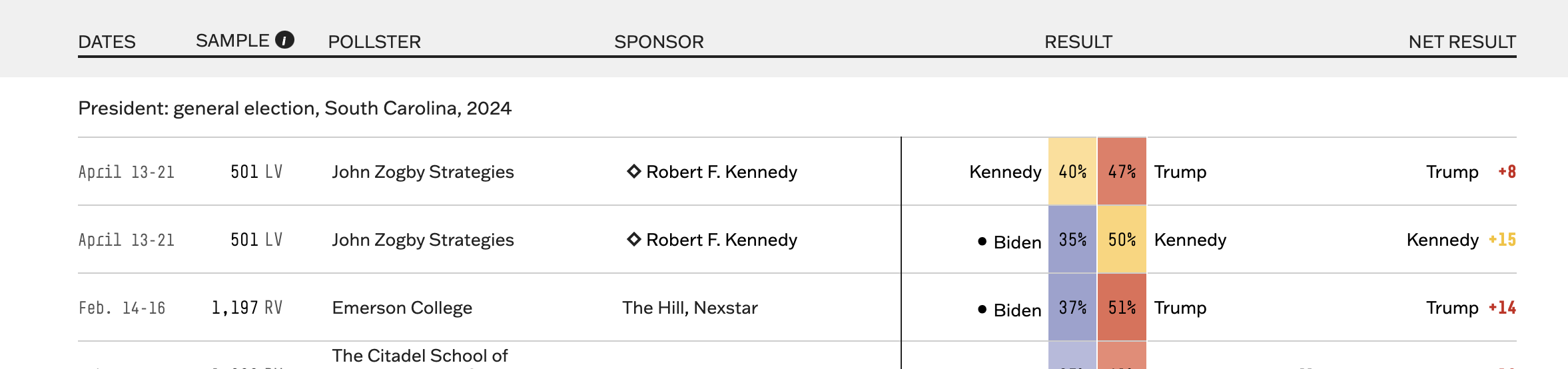
Task: Click Kennedy 50% yellow result cell
Action: click(x=1122, y=239)
